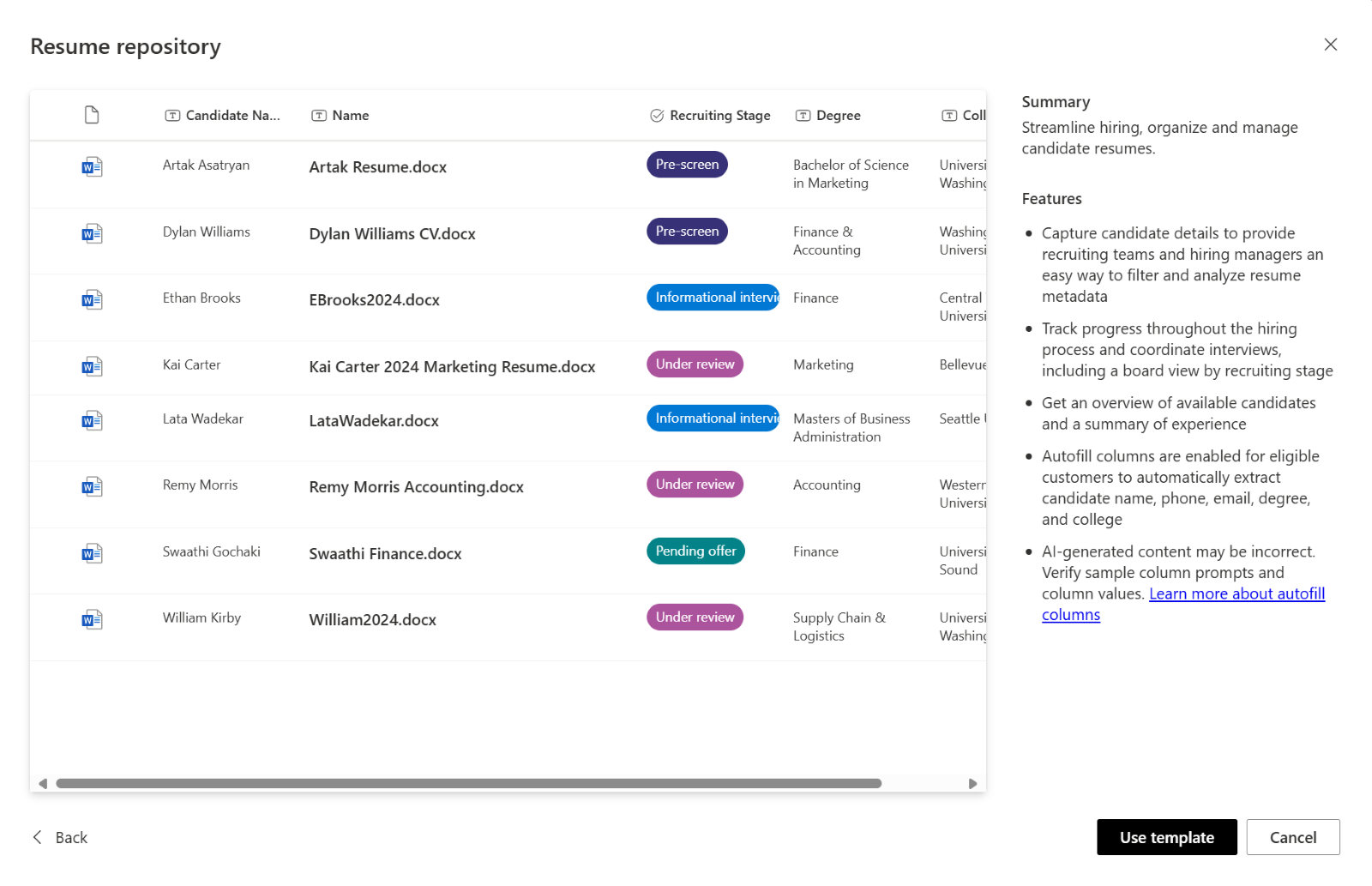Click the Cancel button
Viewport: 1372px width, 886px height.
coord(1292,837)
